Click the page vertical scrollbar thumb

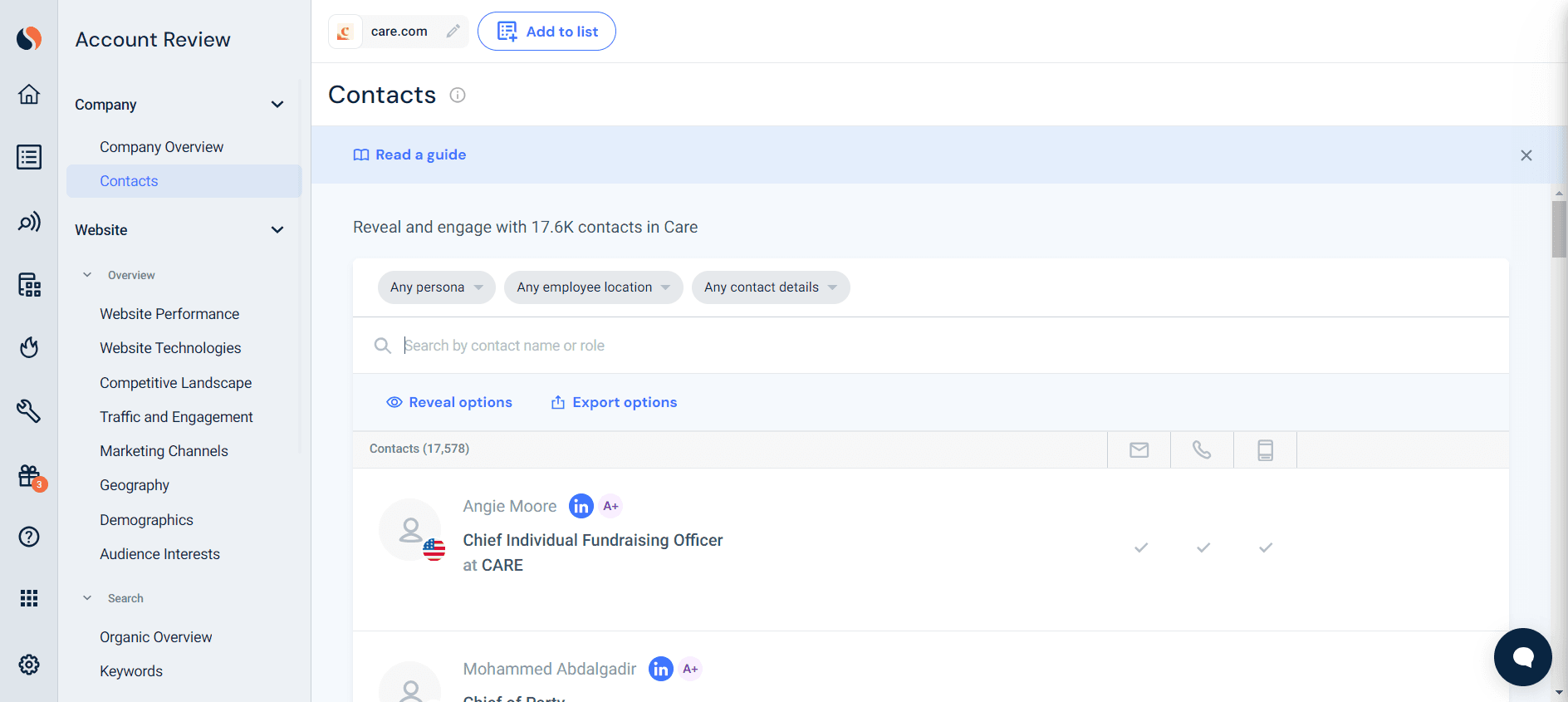click(1559, 229)
